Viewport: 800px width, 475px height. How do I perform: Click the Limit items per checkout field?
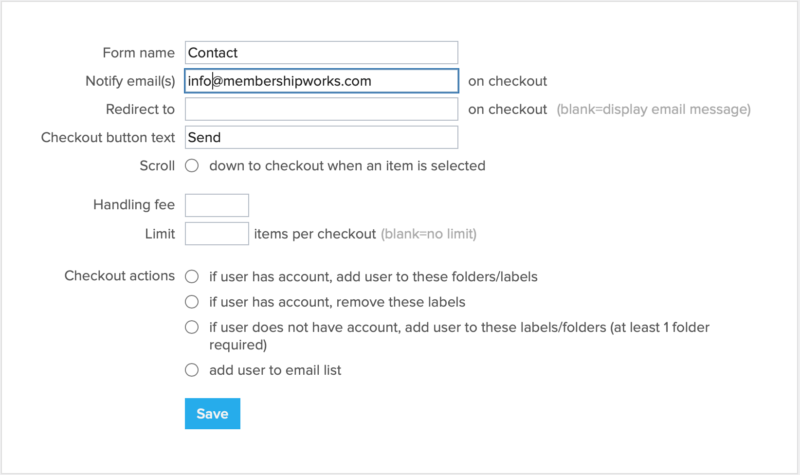point(217,233)
